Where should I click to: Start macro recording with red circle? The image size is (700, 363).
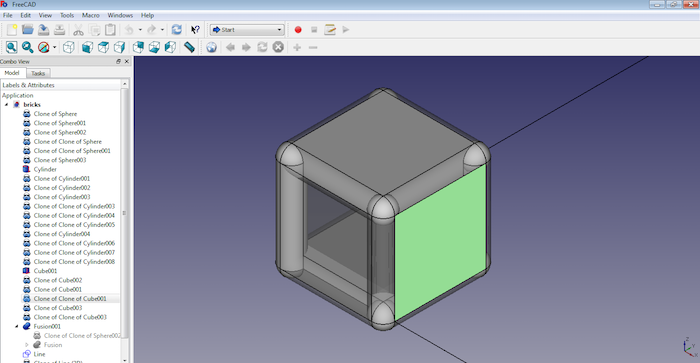point(298,30)
